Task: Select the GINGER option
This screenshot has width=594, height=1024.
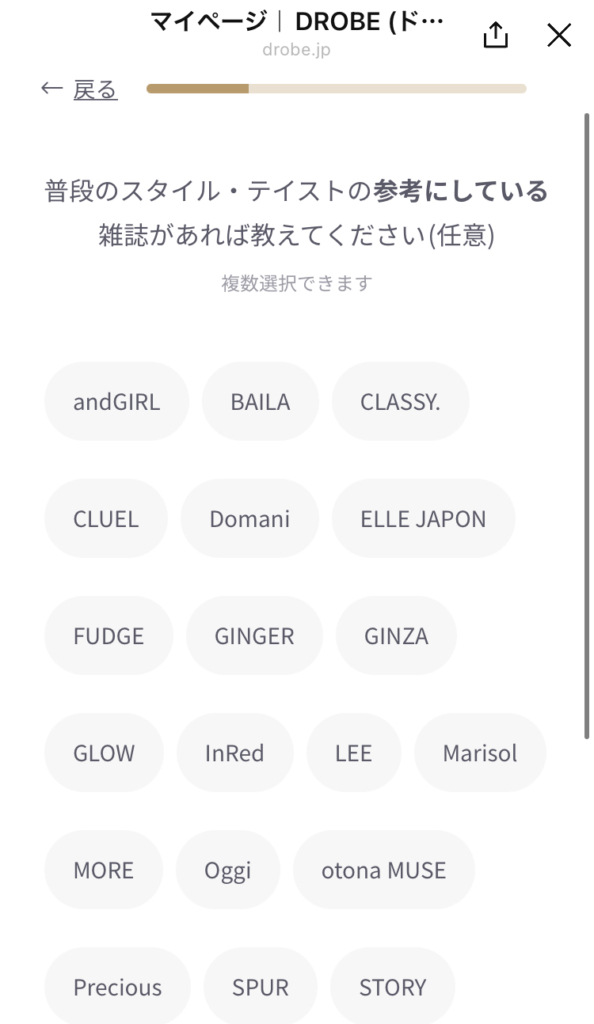Action: tap(255, 635)
